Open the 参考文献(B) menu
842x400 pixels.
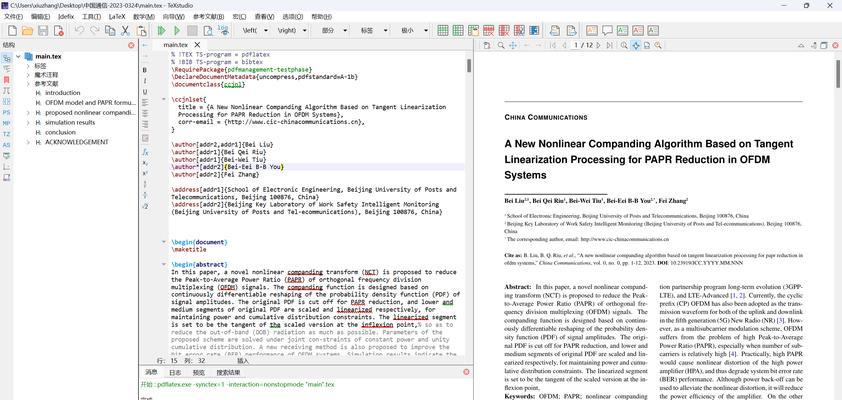[208, 17]
